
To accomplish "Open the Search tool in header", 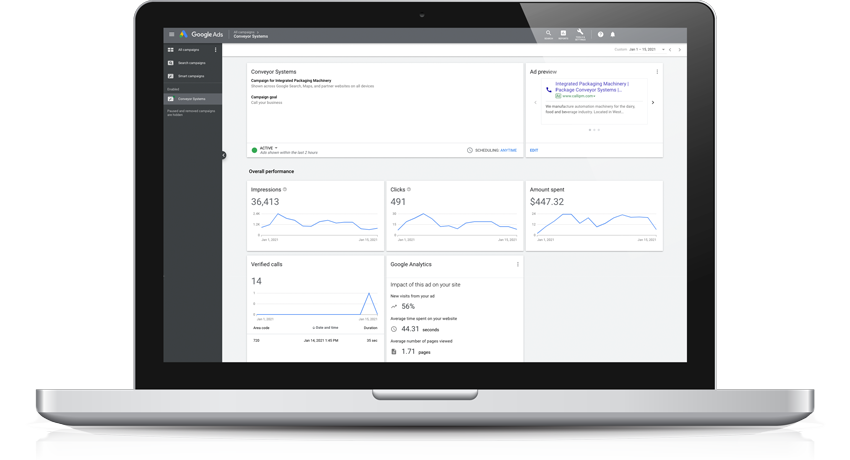I will pyautogui.click(x=548, y=34).
